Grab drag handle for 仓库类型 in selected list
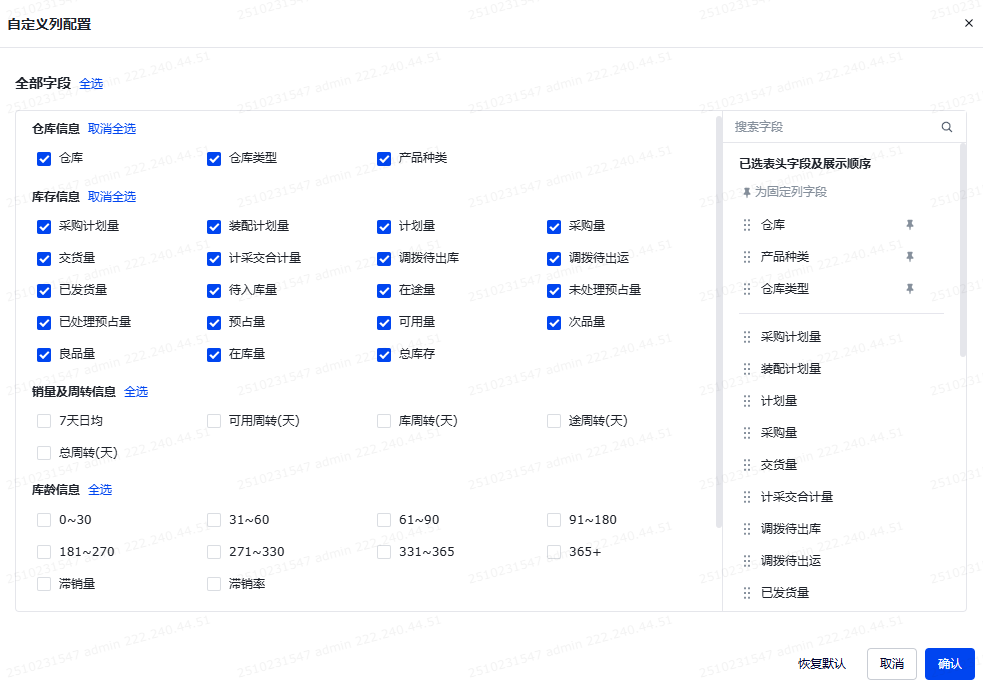Image resolution: width=983 pixels, height=686 pixels. [x=747, y=289]
